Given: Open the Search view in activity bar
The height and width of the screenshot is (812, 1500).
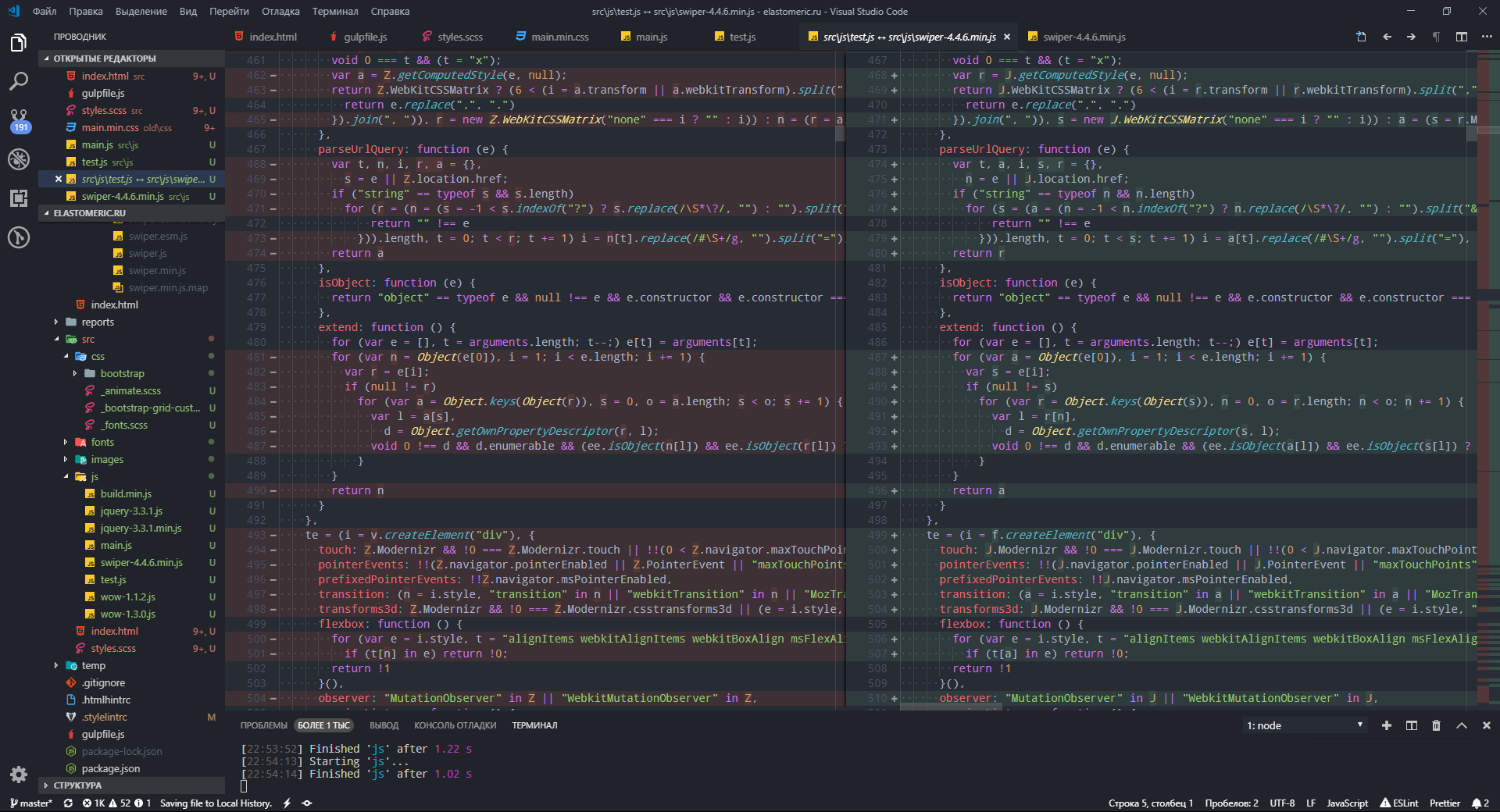Looking at the screenshot, I should tap(19, 81).
